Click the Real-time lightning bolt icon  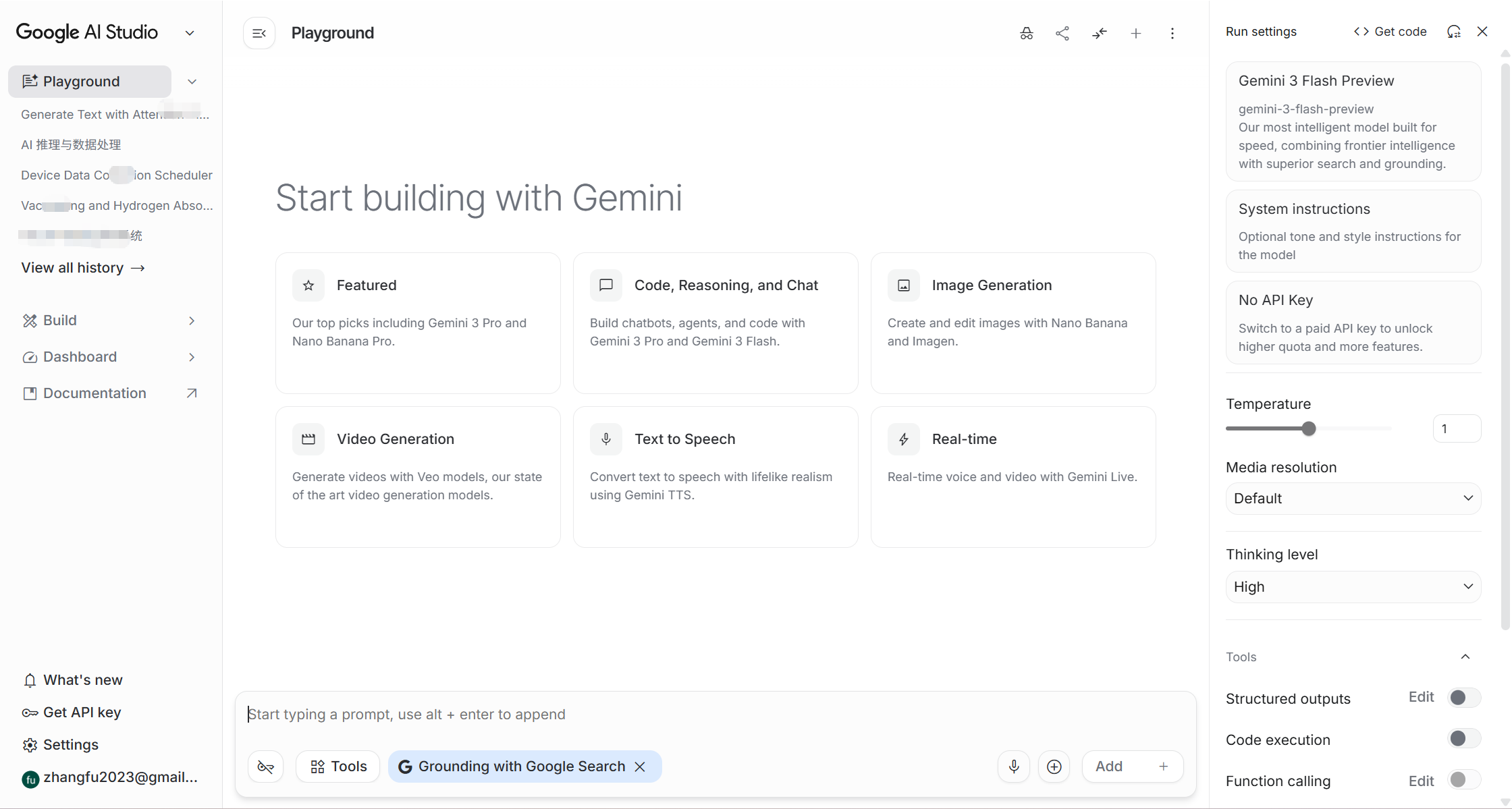click(904, 439)
